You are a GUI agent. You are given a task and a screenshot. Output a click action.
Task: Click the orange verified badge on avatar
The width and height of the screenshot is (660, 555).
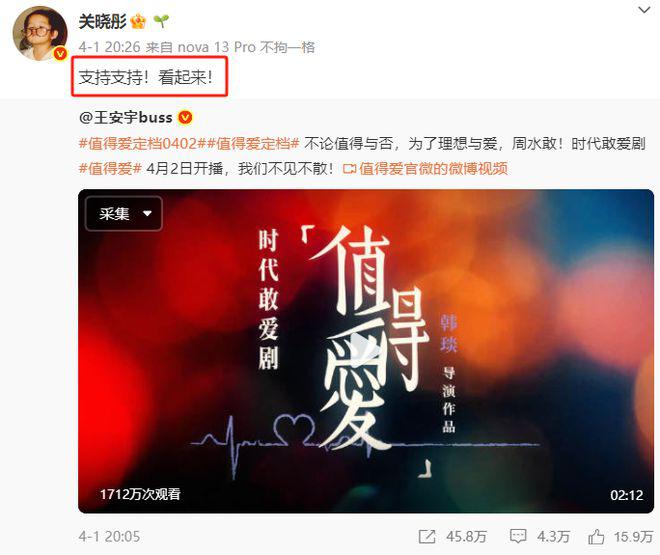pos(60,53)
